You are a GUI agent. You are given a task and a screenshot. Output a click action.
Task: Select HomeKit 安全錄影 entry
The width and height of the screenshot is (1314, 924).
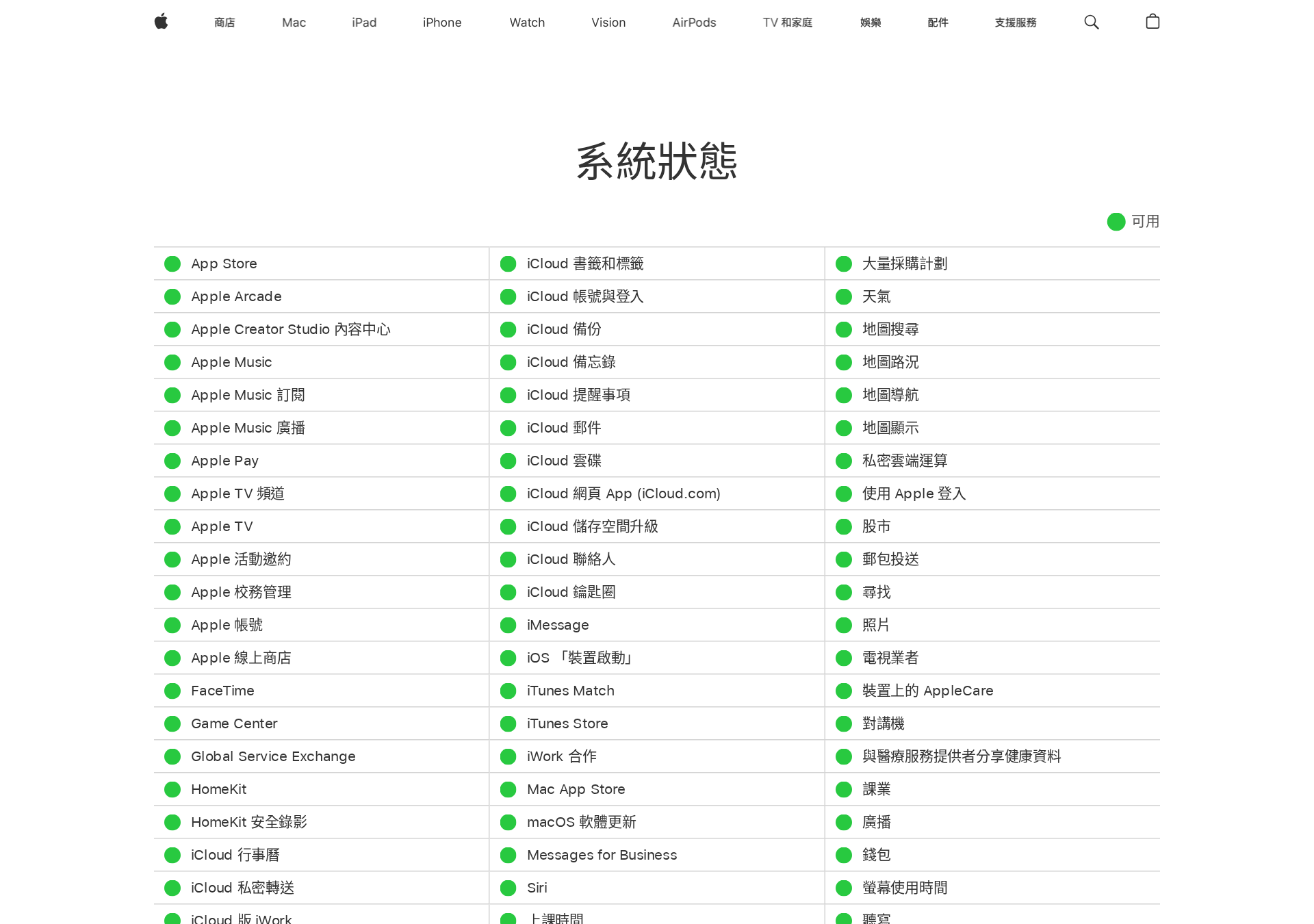tap(249, 822)
